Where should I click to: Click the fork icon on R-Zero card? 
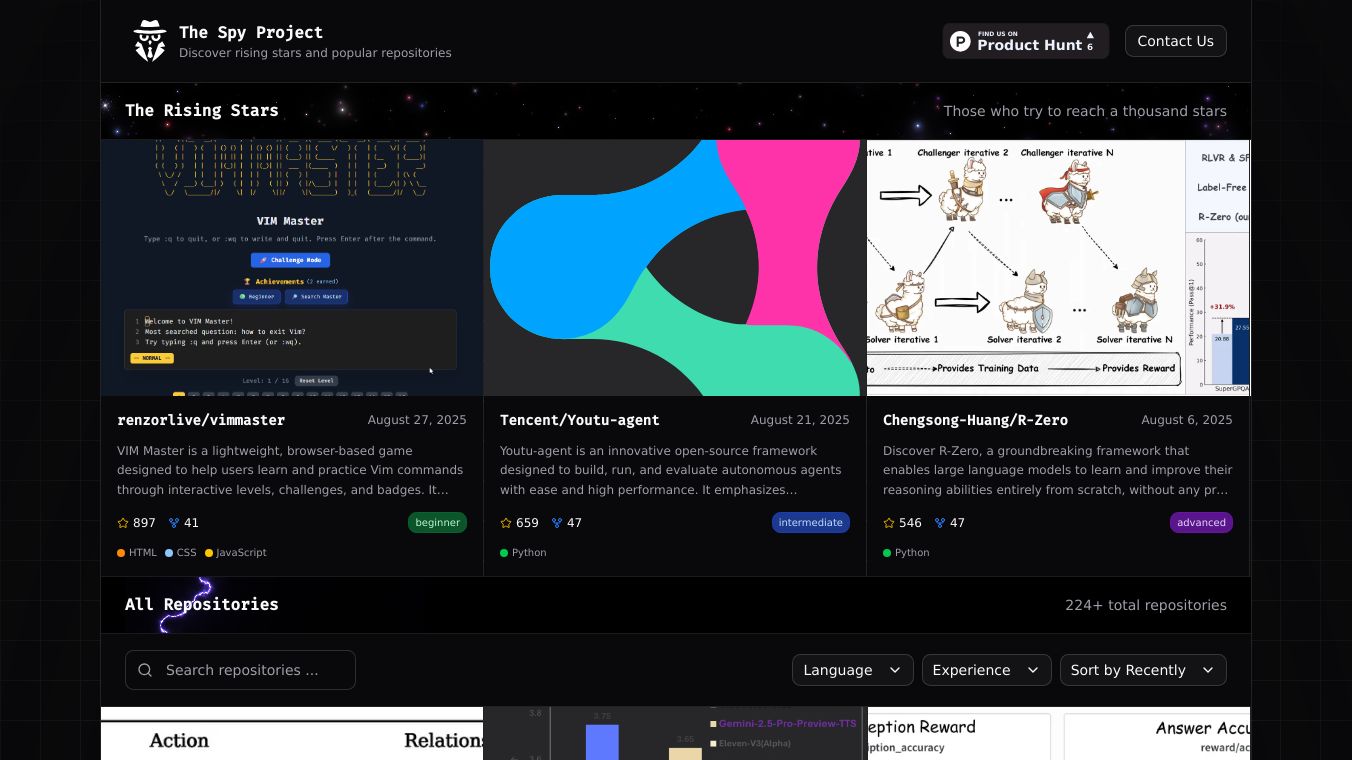[940, 523]
